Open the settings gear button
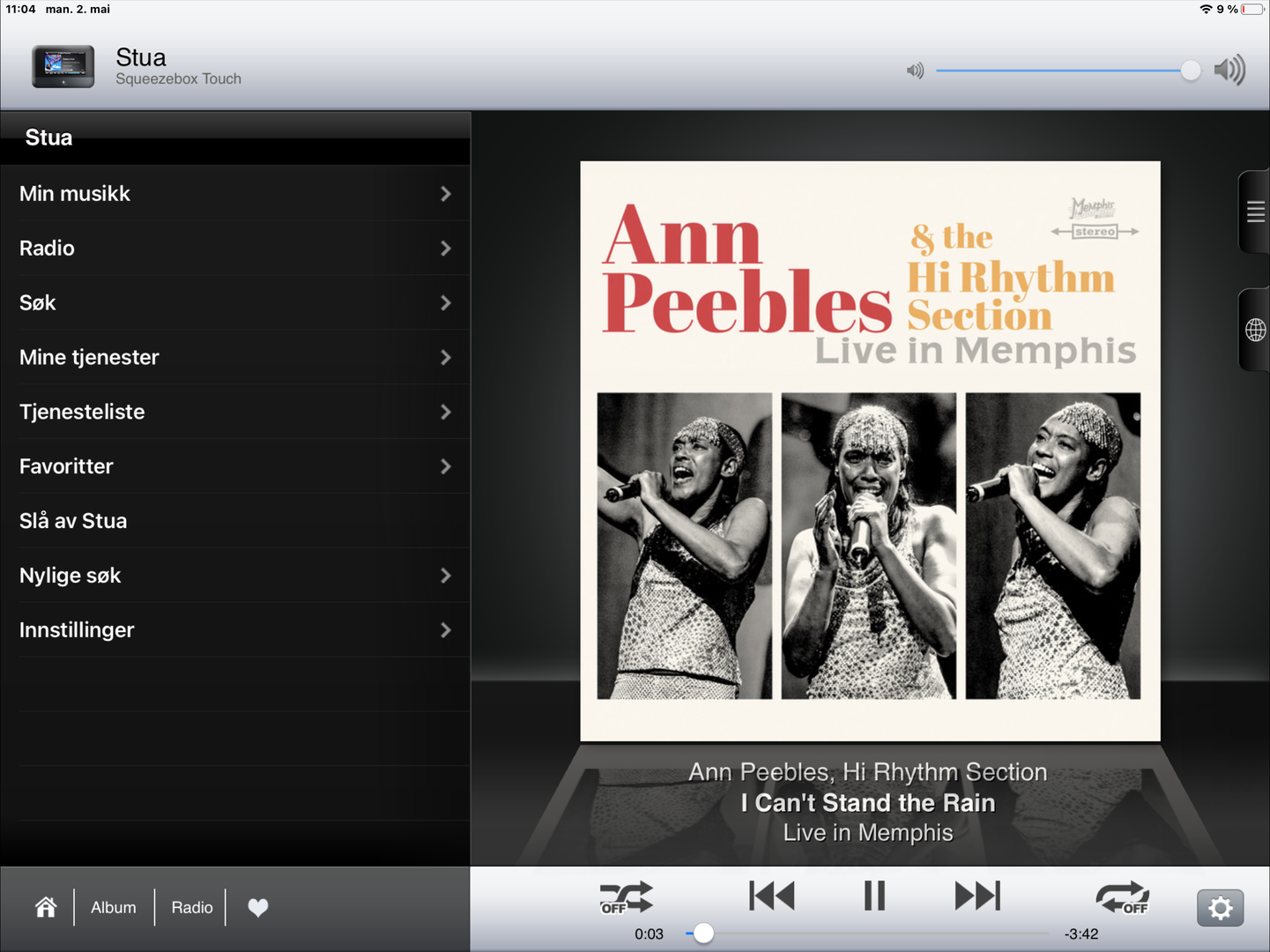 [x=1220, y=908]
